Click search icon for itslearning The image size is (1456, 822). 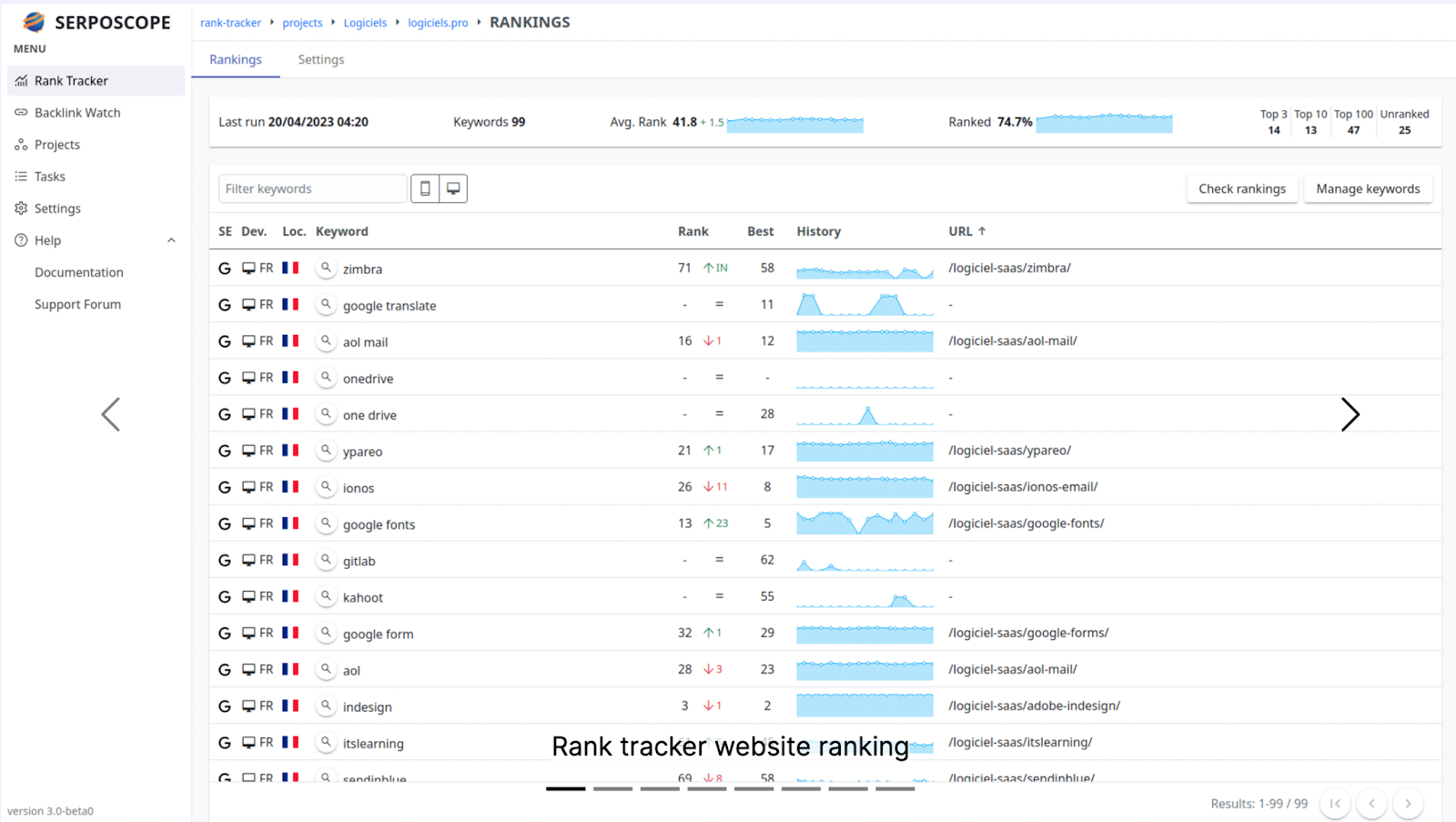tap(326, 741)
